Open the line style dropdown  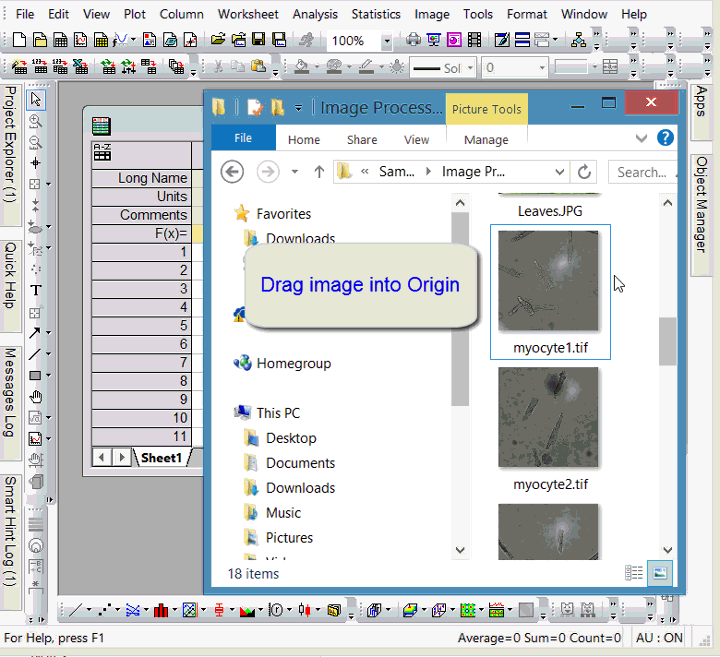pyautogui.click(x=470, y=68)
